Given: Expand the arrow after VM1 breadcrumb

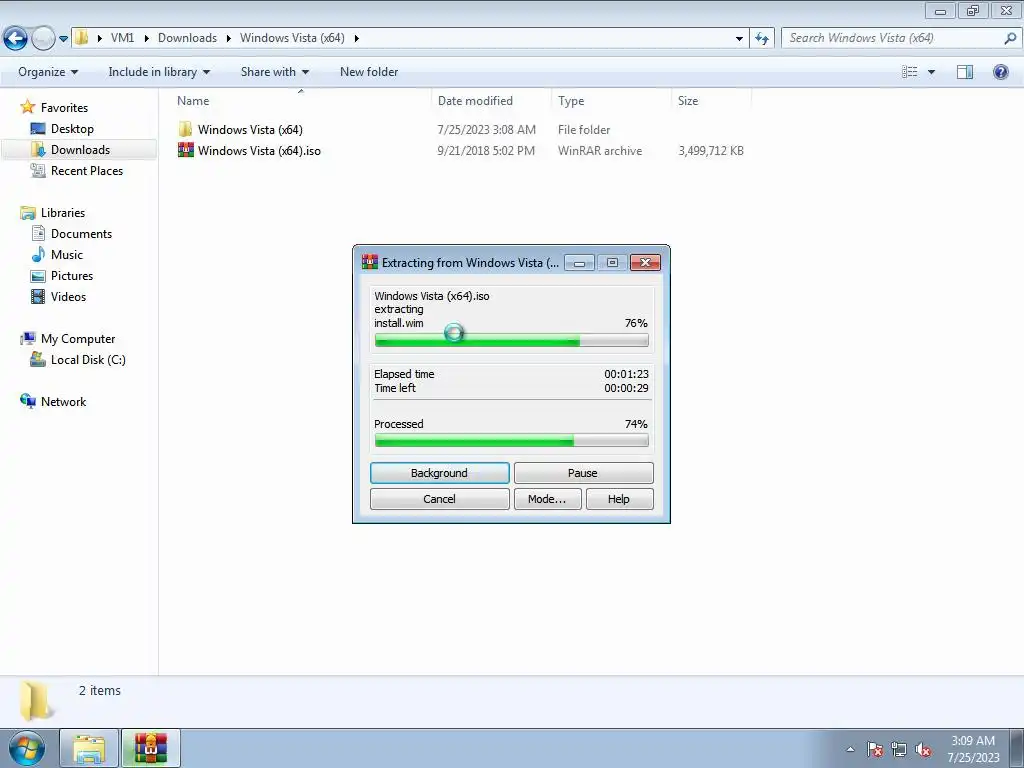Looking at the screenshot, I should click(x=146, y=38).
